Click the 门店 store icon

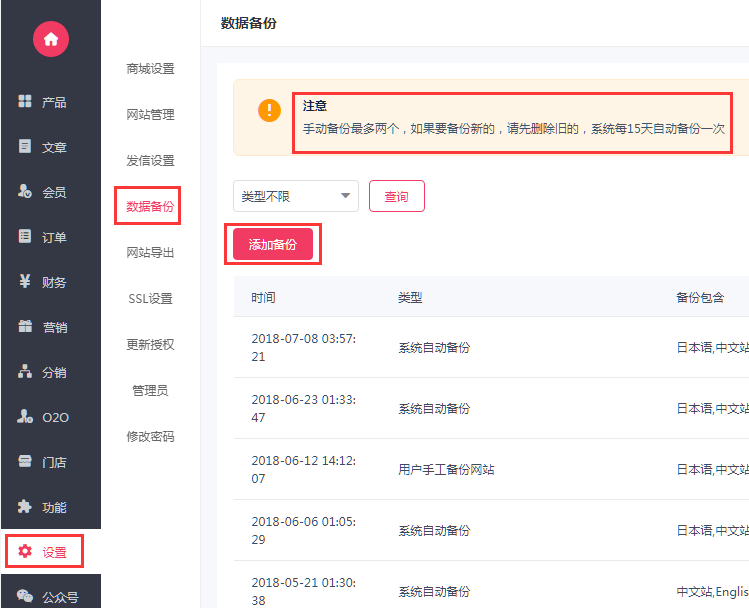(x=25, y=462)
